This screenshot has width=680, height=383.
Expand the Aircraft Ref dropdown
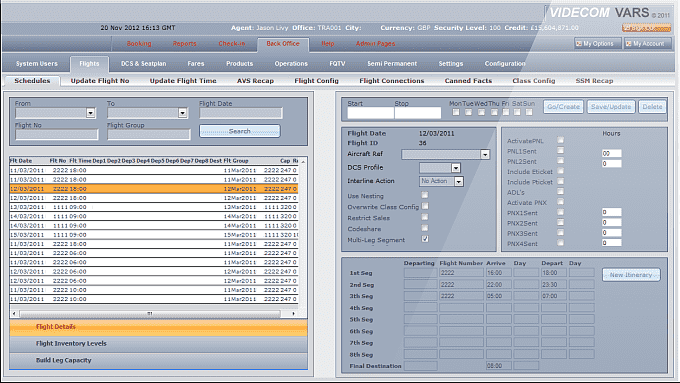pos(485,154)
